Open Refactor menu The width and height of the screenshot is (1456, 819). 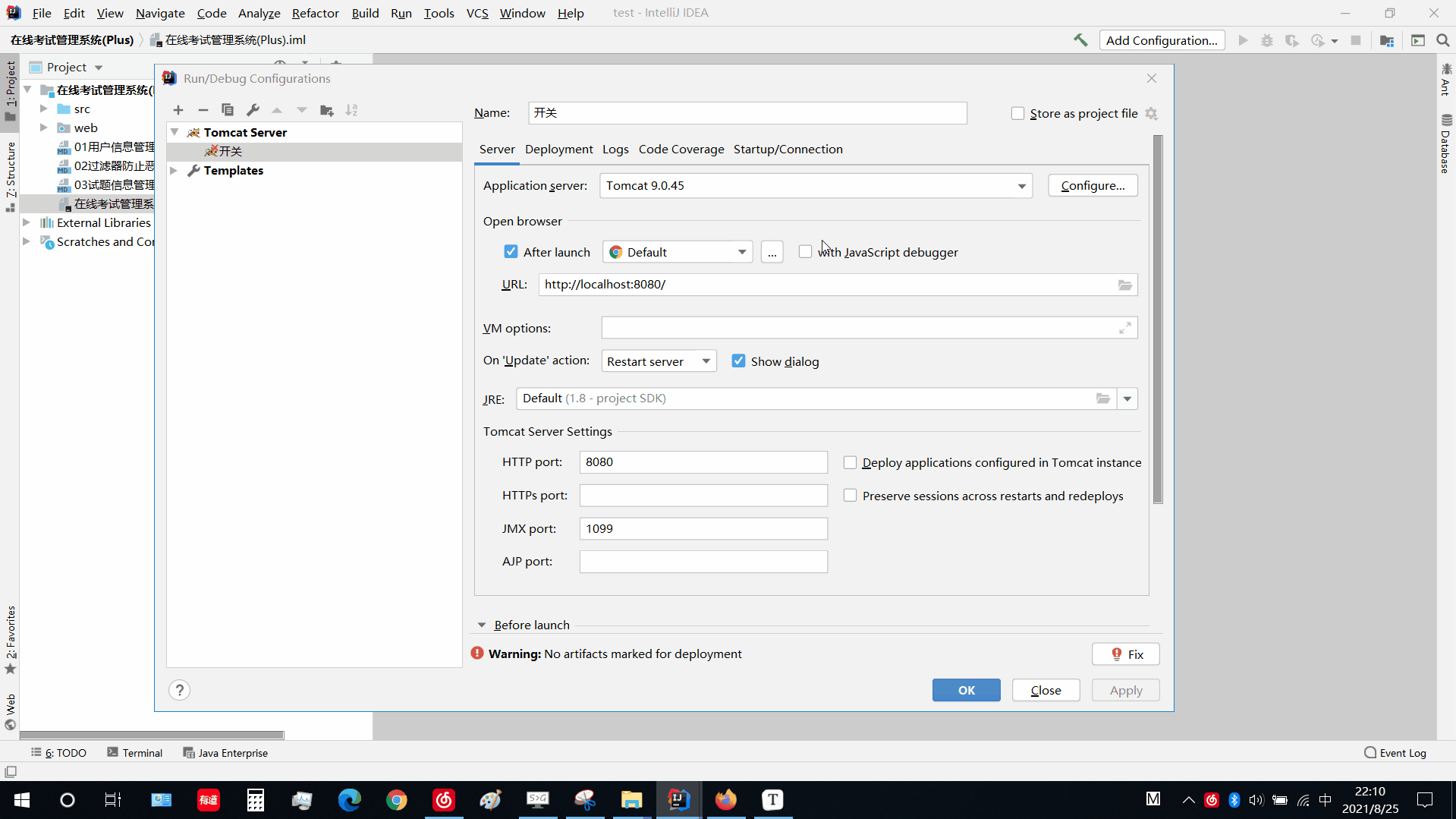coord(315,13)
